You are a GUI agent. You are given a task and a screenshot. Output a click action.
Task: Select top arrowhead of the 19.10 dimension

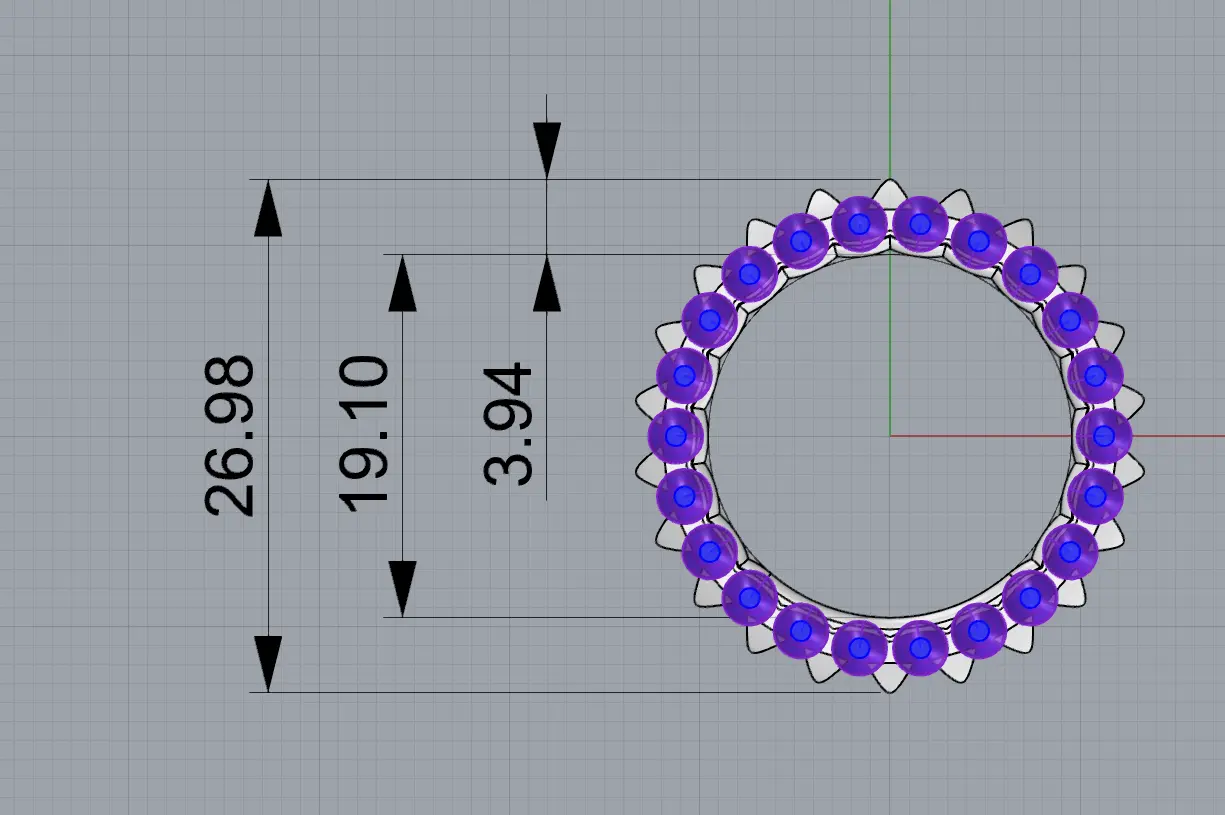pos(402,284)
